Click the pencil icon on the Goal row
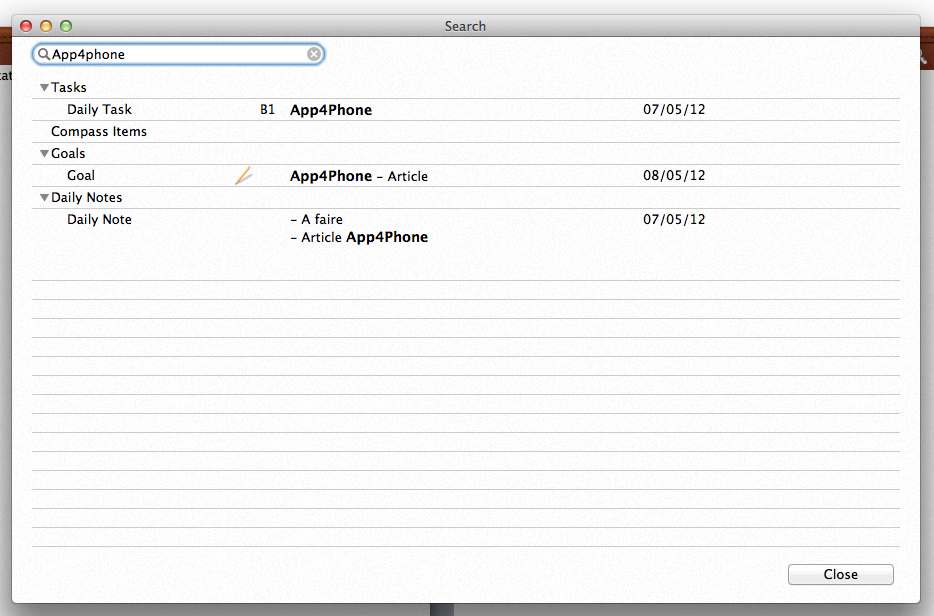The image size is (934, 616). (x=244, y=176)
